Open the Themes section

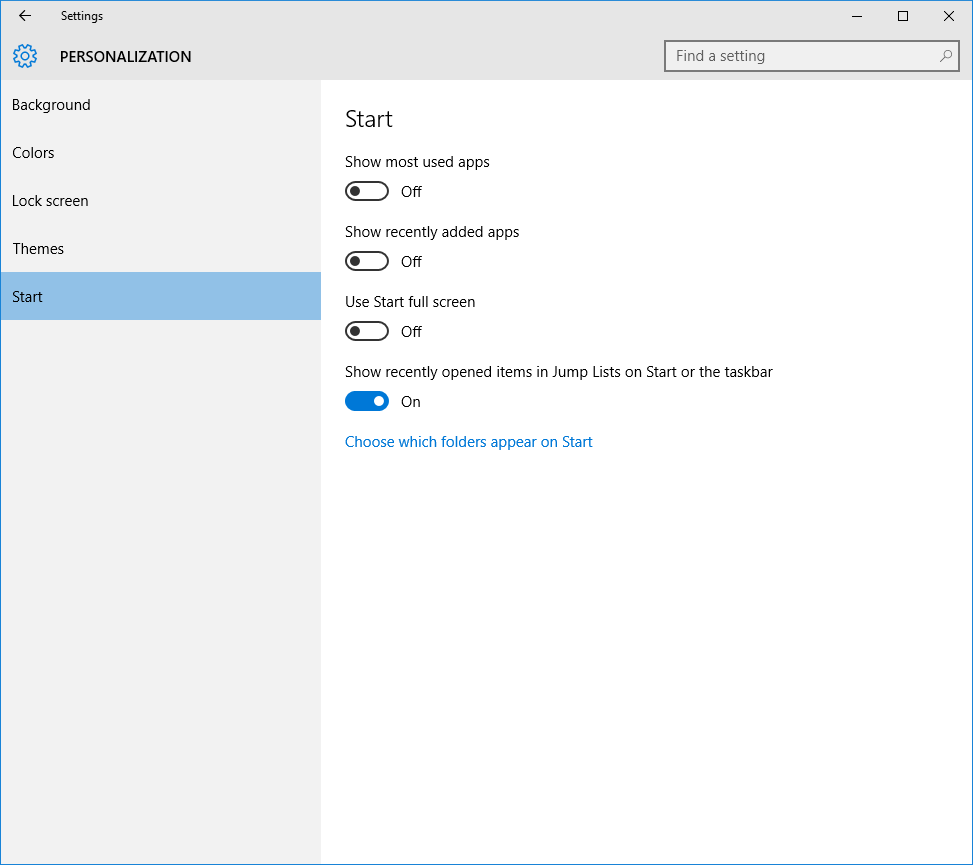(x=161, y=248)
